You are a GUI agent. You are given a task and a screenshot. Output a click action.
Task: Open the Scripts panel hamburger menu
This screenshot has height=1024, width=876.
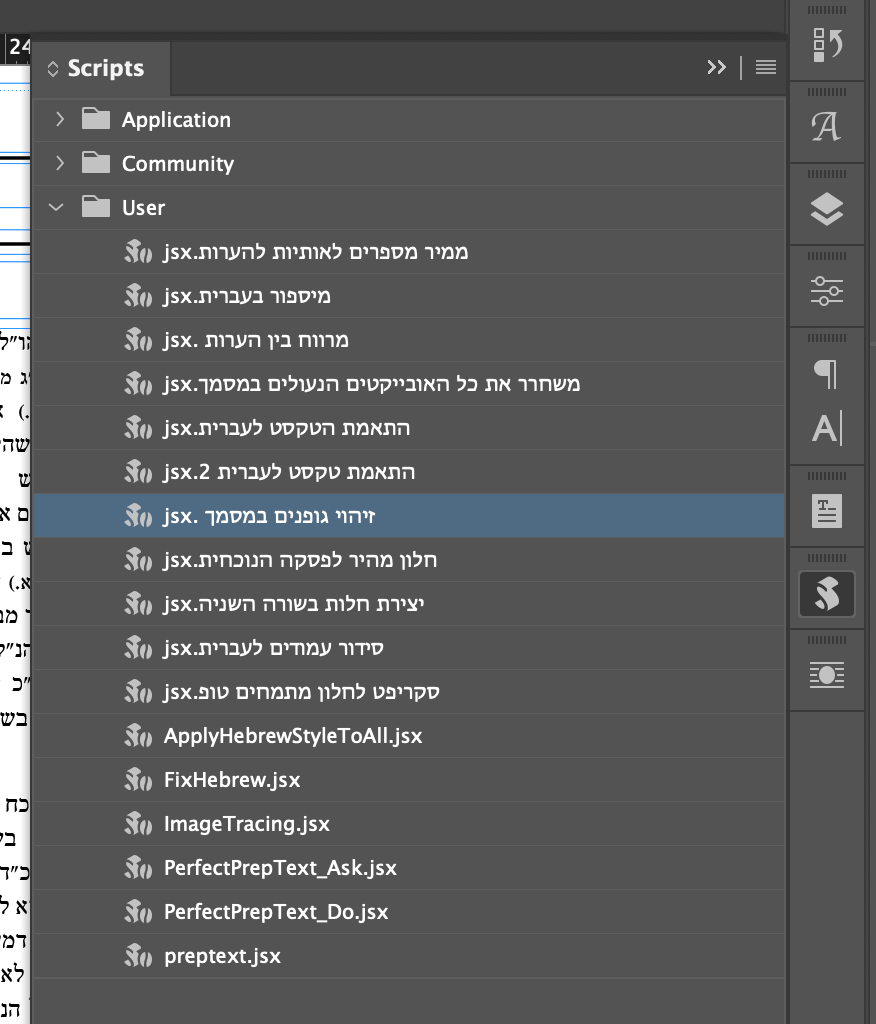(x=766, y=67)
